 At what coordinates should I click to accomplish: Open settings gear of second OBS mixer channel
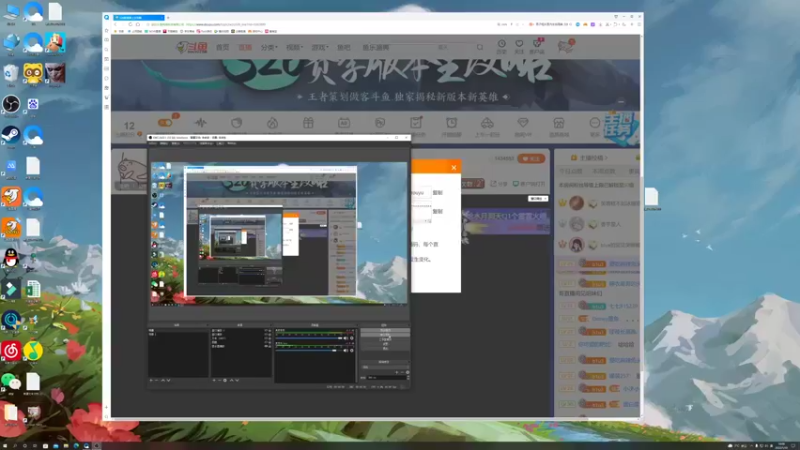click(x=352, y=351)
